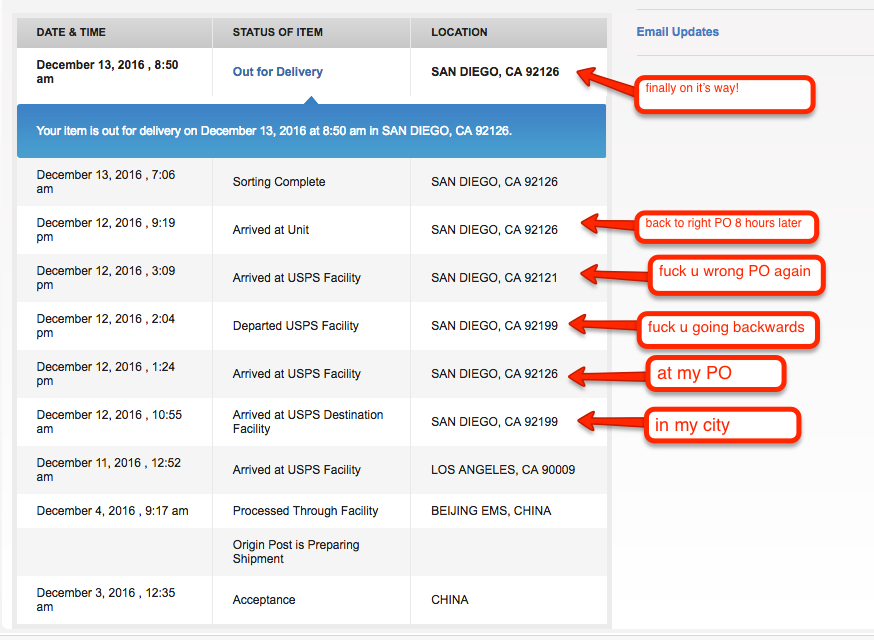Click the Acceptance status entry
The image size is (874, 640).
(264, 600)
